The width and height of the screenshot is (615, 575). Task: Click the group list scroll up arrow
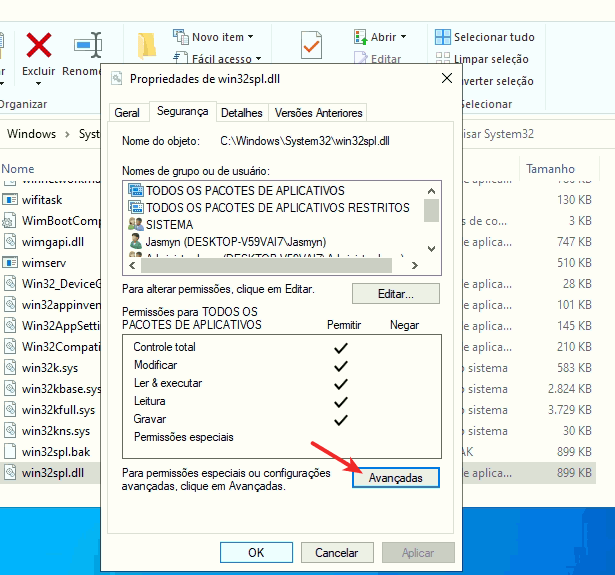point(431,191)
